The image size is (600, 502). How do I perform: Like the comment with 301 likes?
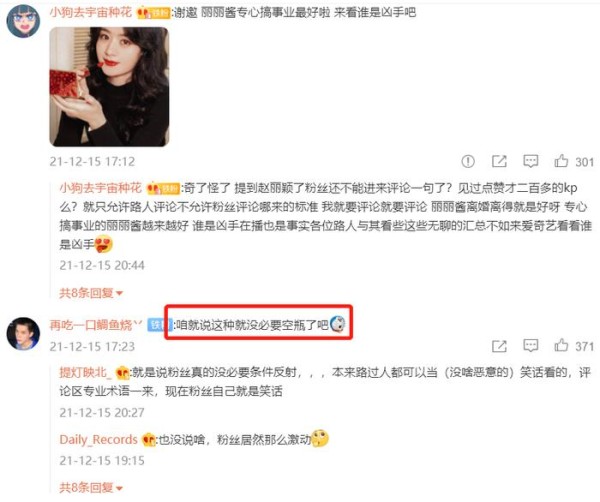pos(561,161)
